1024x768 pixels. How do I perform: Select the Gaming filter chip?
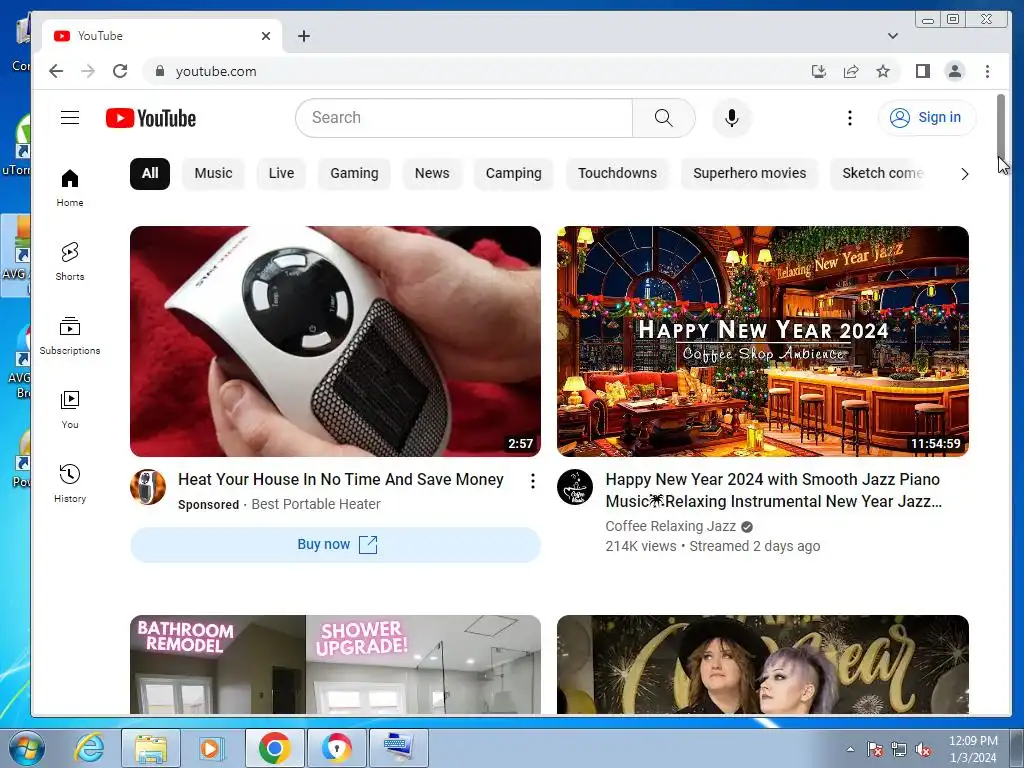click(354, 174)
